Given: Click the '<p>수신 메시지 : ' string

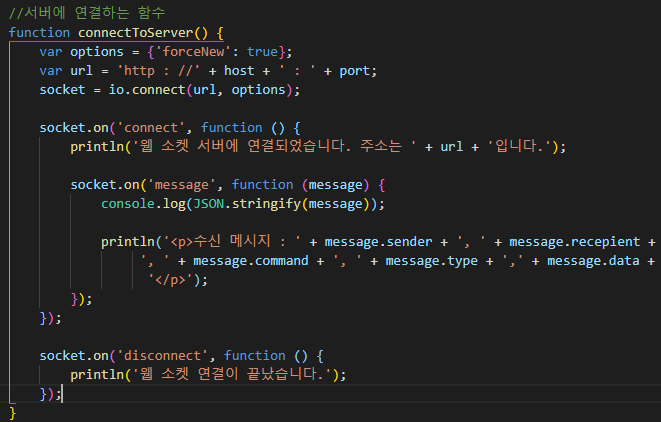Looking at the screenshot, I should point(231,242).
